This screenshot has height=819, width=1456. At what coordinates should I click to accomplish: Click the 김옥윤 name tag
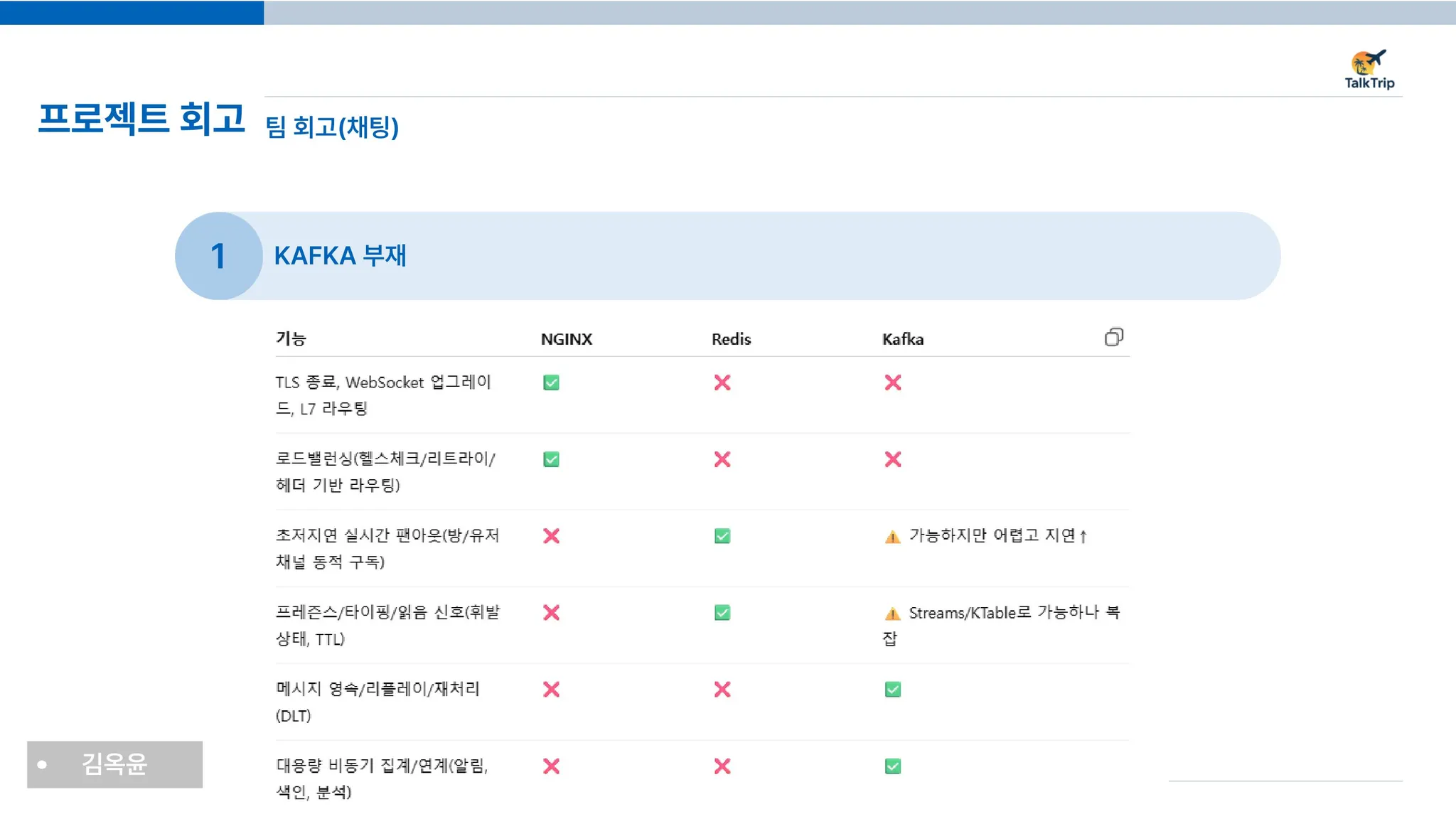114,764
